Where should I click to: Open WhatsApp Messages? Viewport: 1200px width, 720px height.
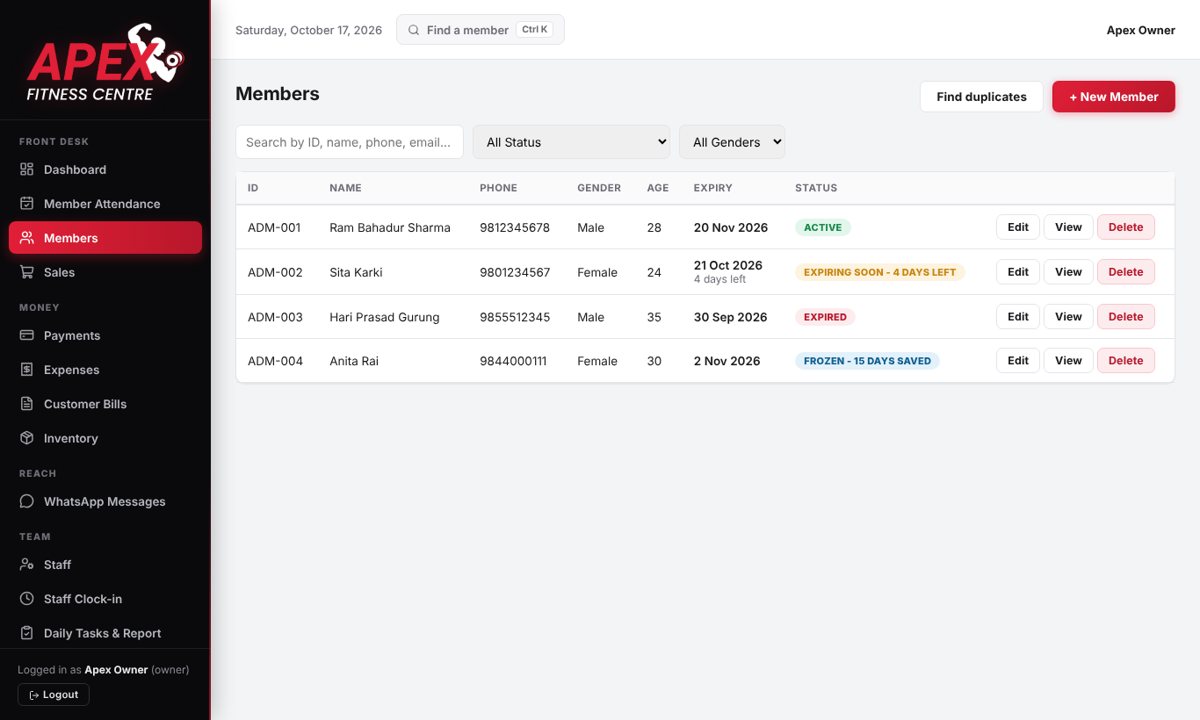click(x=105, y=502)
